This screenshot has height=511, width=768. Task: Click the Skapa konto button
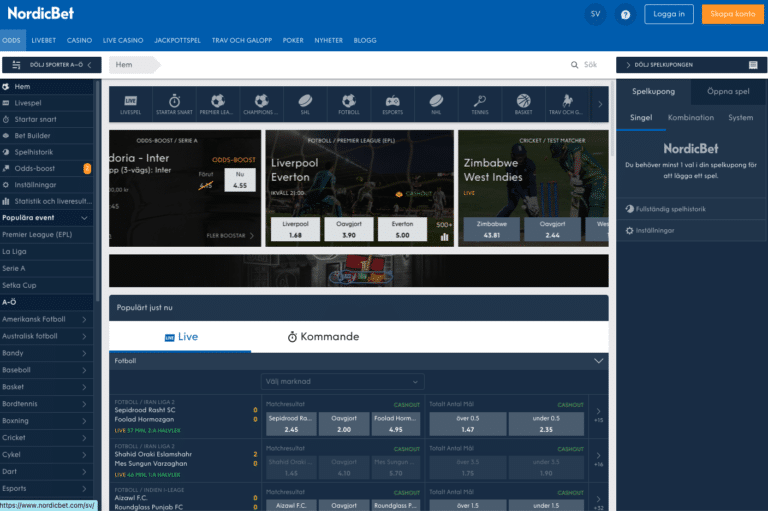pyautogui.click(x=733, y=14)
